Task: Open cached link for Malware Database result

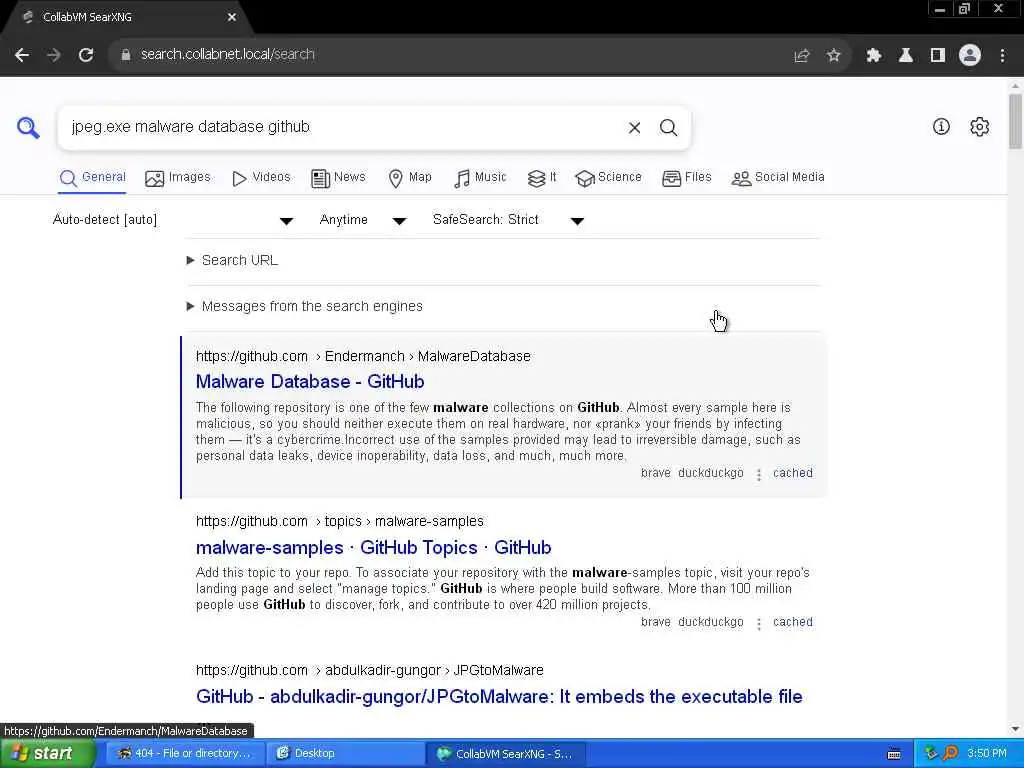Action: pos(793,473)
